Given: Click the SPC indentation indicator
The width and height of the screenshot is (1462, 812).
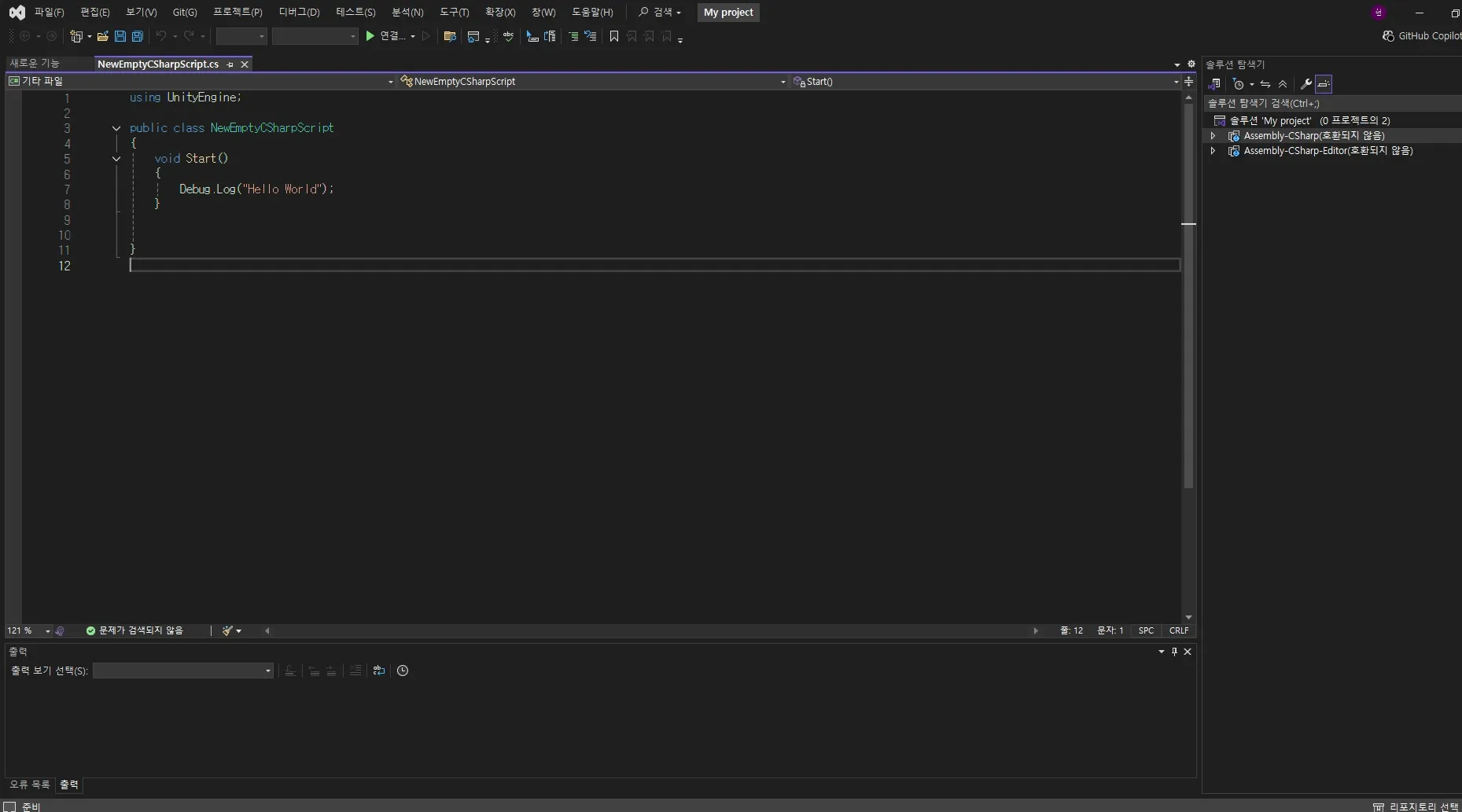Looking at the screenshot, I should [x=1146, y=630].
